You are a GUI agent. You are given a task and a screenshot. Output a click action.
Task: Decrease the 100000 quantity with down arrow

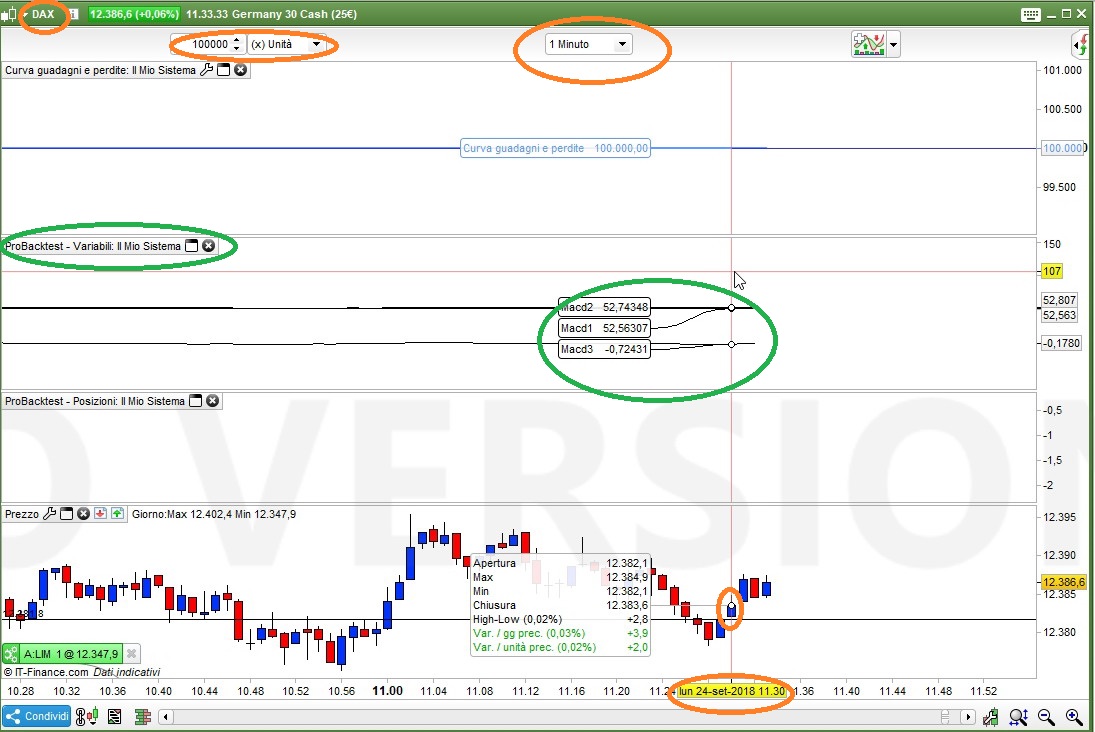[237, 48]
